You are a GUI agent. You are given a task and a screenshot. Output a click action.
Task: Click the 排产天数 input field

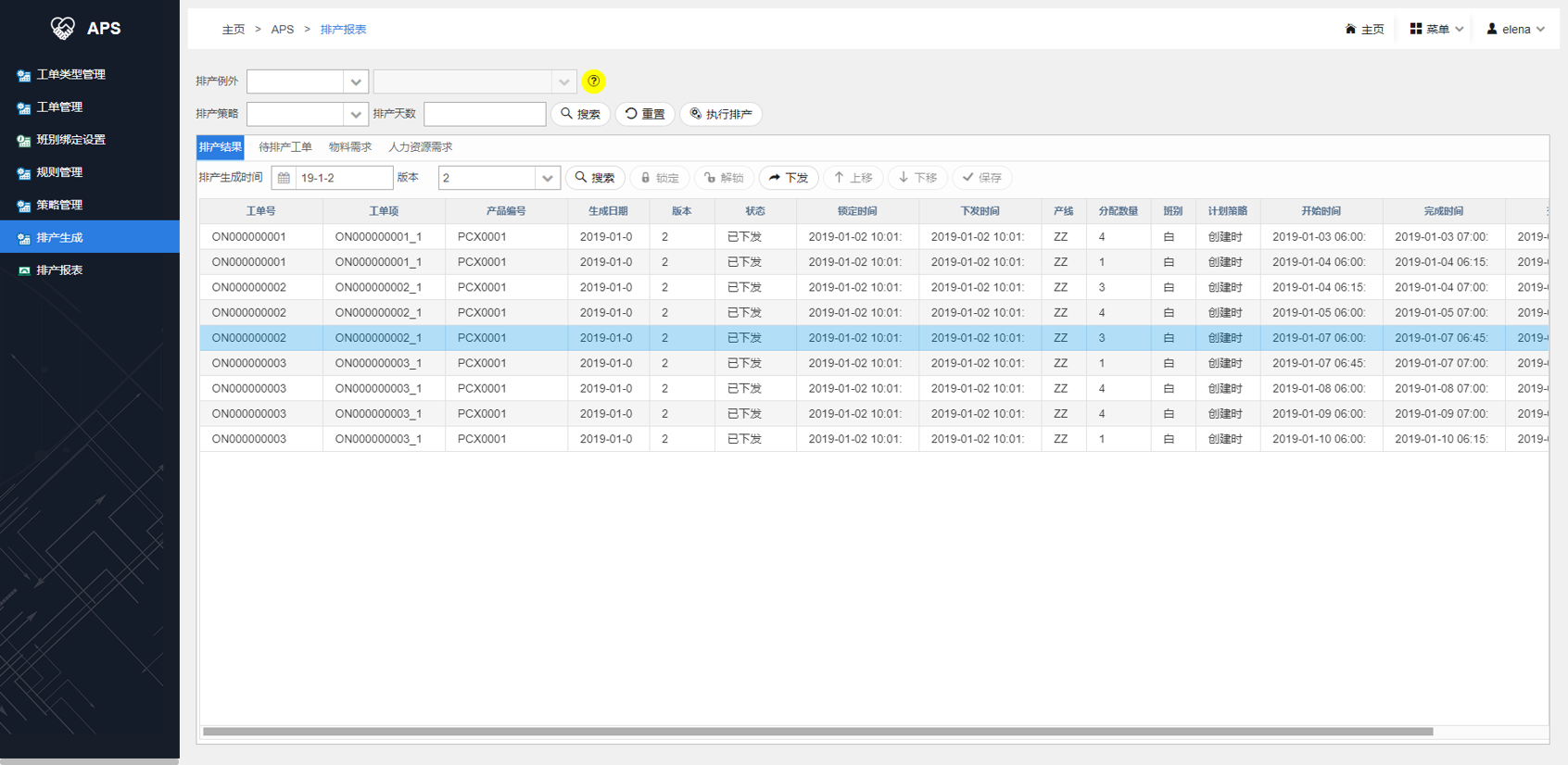coord(485,114)
